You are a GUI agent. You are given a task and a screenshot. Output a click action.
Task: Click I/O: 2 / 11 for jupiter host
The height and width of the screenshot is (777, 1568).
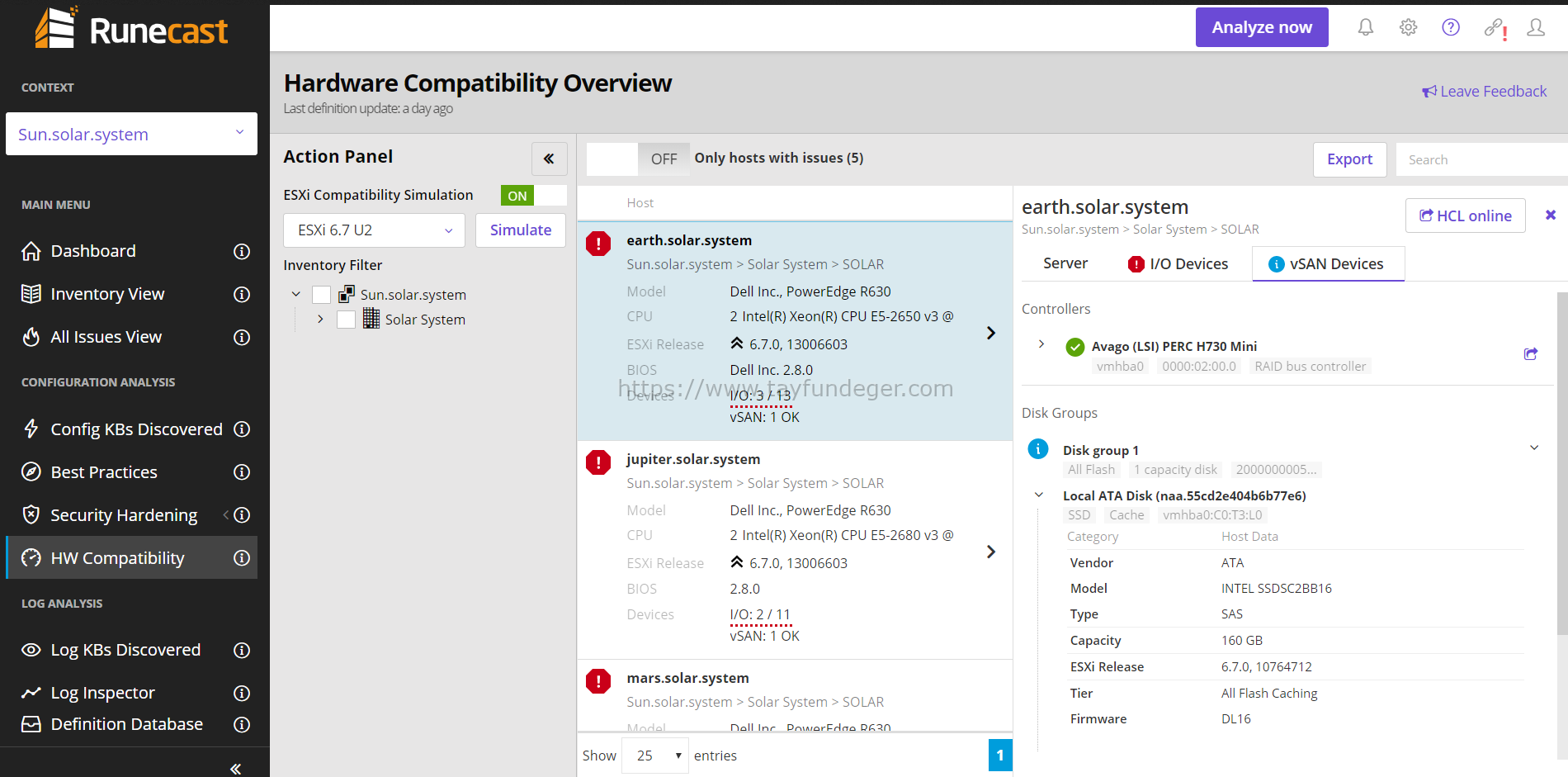click(x=760, y=615)
